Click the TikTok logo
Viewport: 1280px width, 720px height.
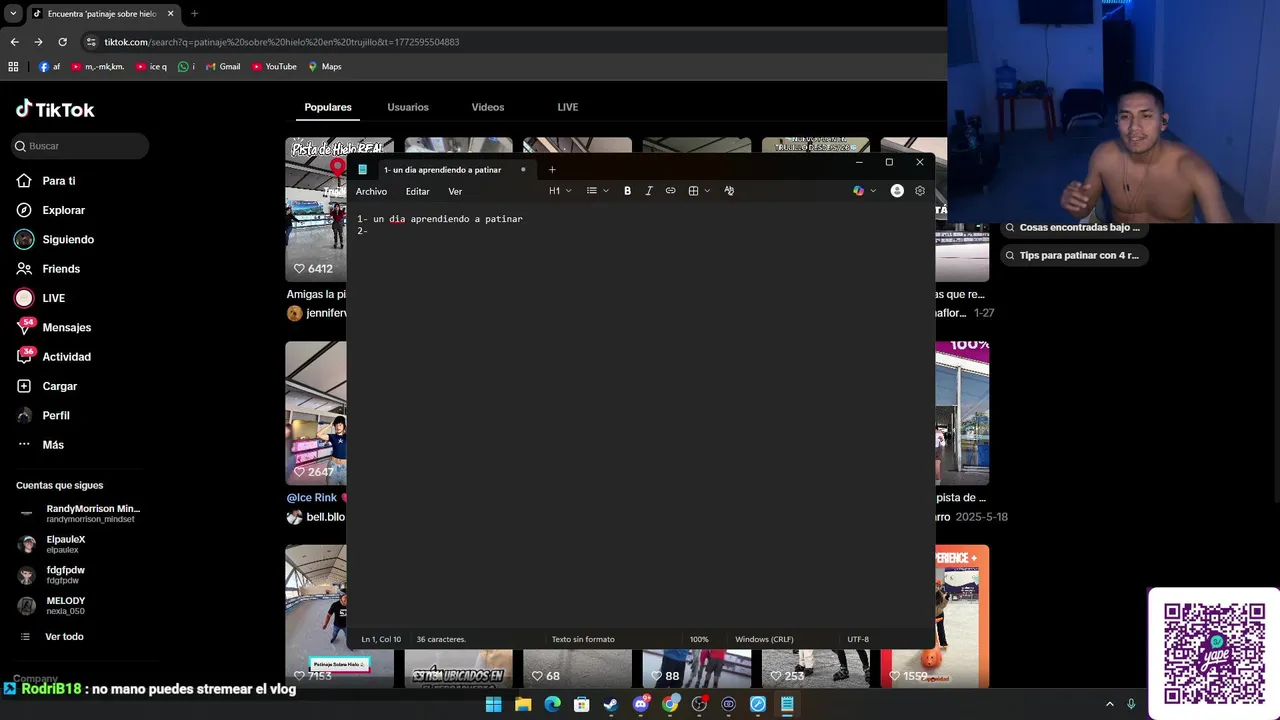coord(55,109)
